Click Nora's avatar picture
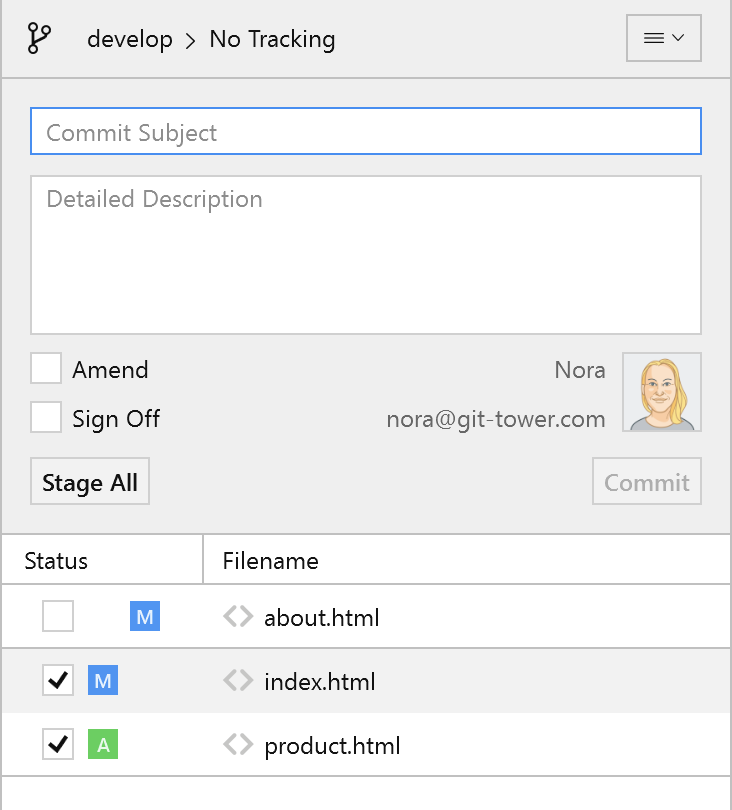732x810 pixels. point(661,392)
